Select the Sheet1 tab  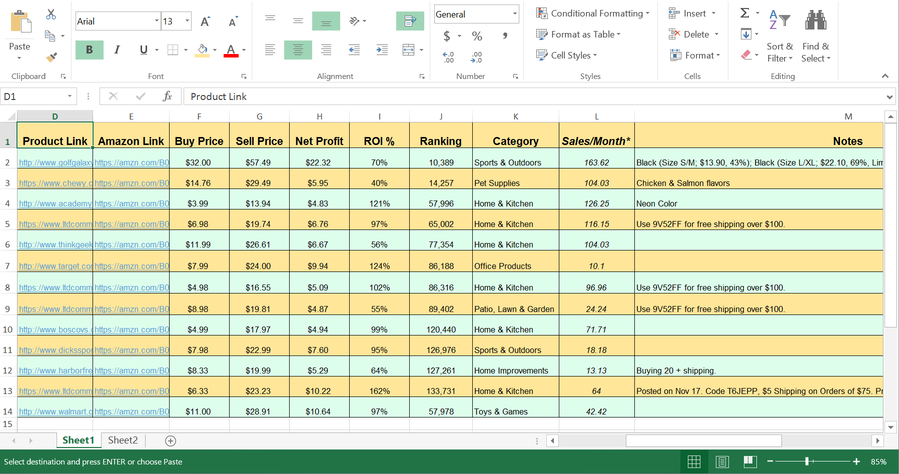(x=78, y=440)
